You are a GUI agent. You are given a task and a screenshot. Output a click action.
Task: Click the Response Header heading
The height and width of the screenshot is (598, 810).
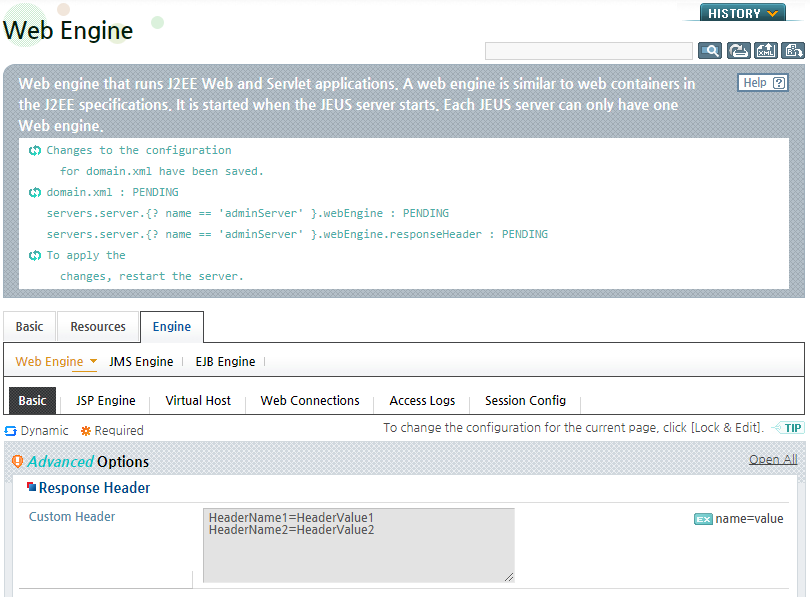[94, 487]
